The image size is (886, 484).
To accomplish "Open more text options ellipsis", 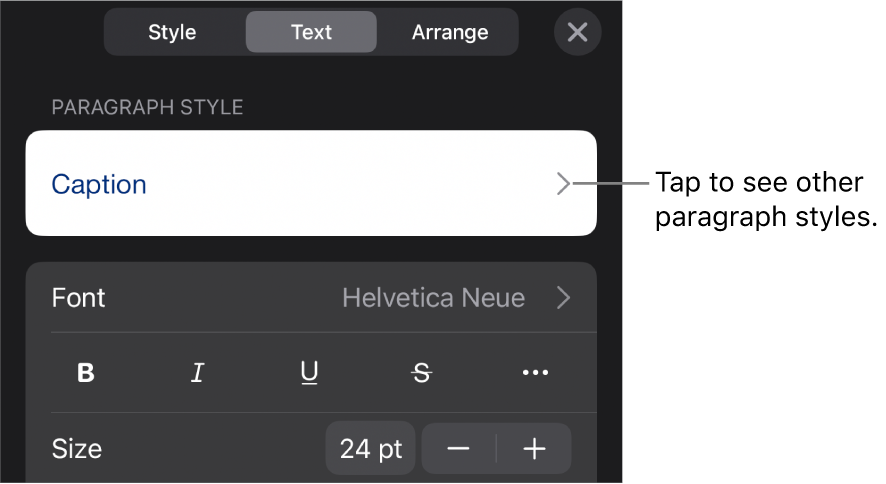I will pos(535,373).
